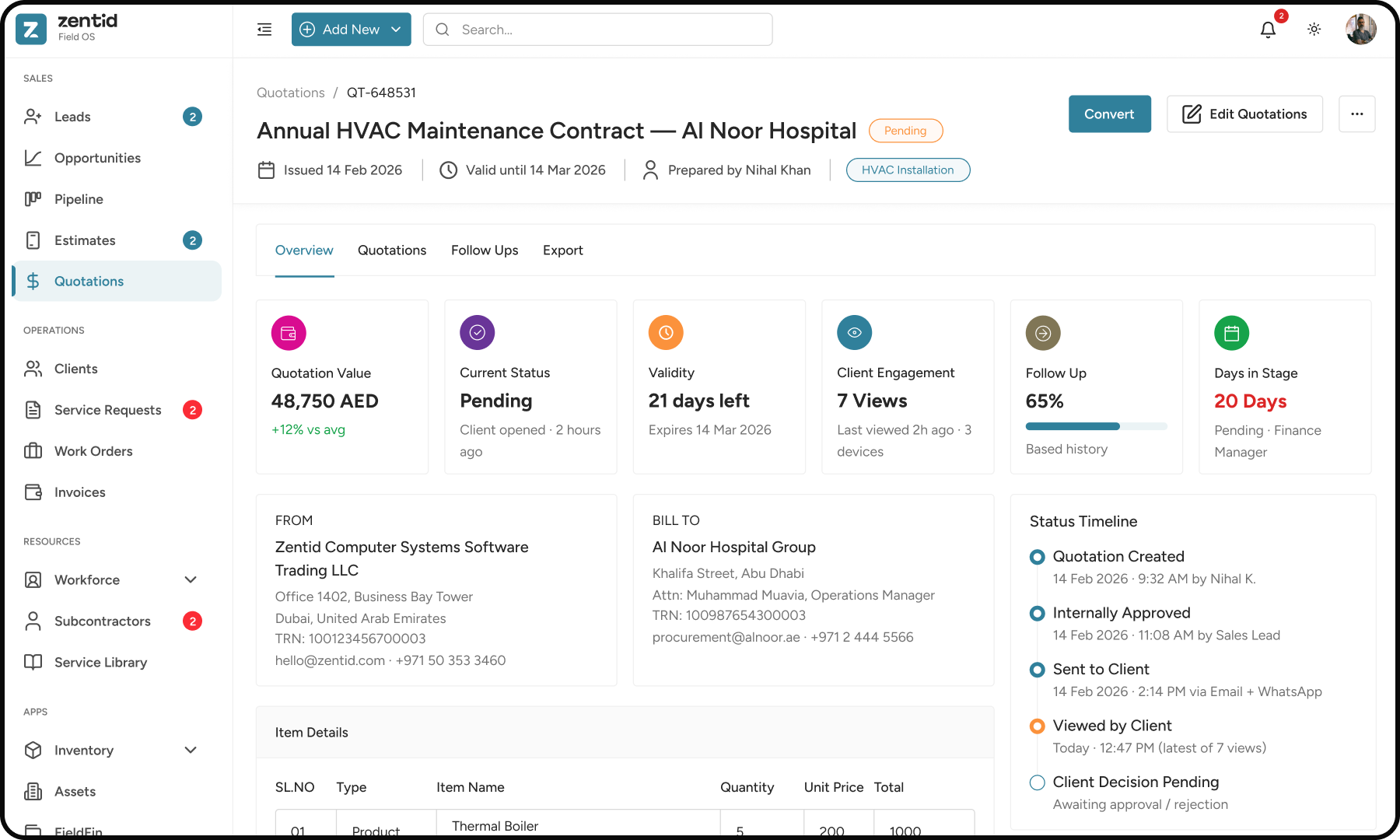This screenshot has height=840, width=1400.
Task: Click the HVAC Installation tag
Action: pyautogui.click(x=908, y=170)
